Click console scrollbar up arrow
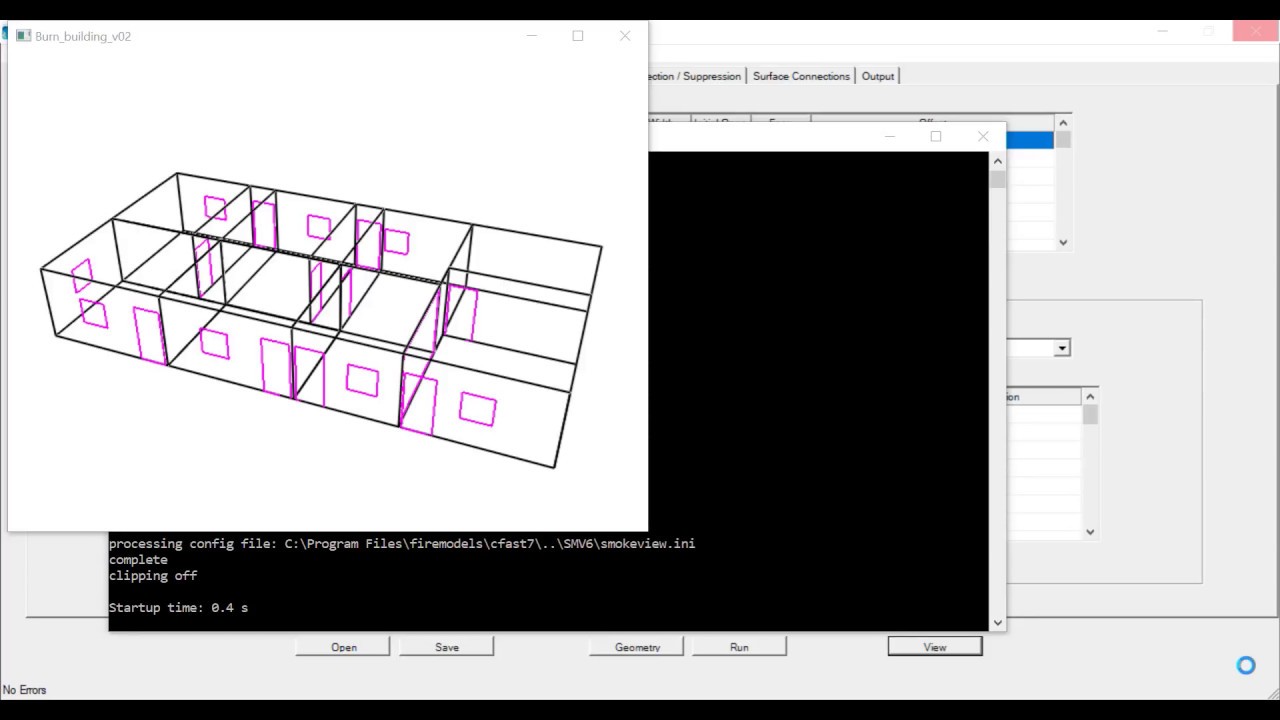 click(998, 161)
